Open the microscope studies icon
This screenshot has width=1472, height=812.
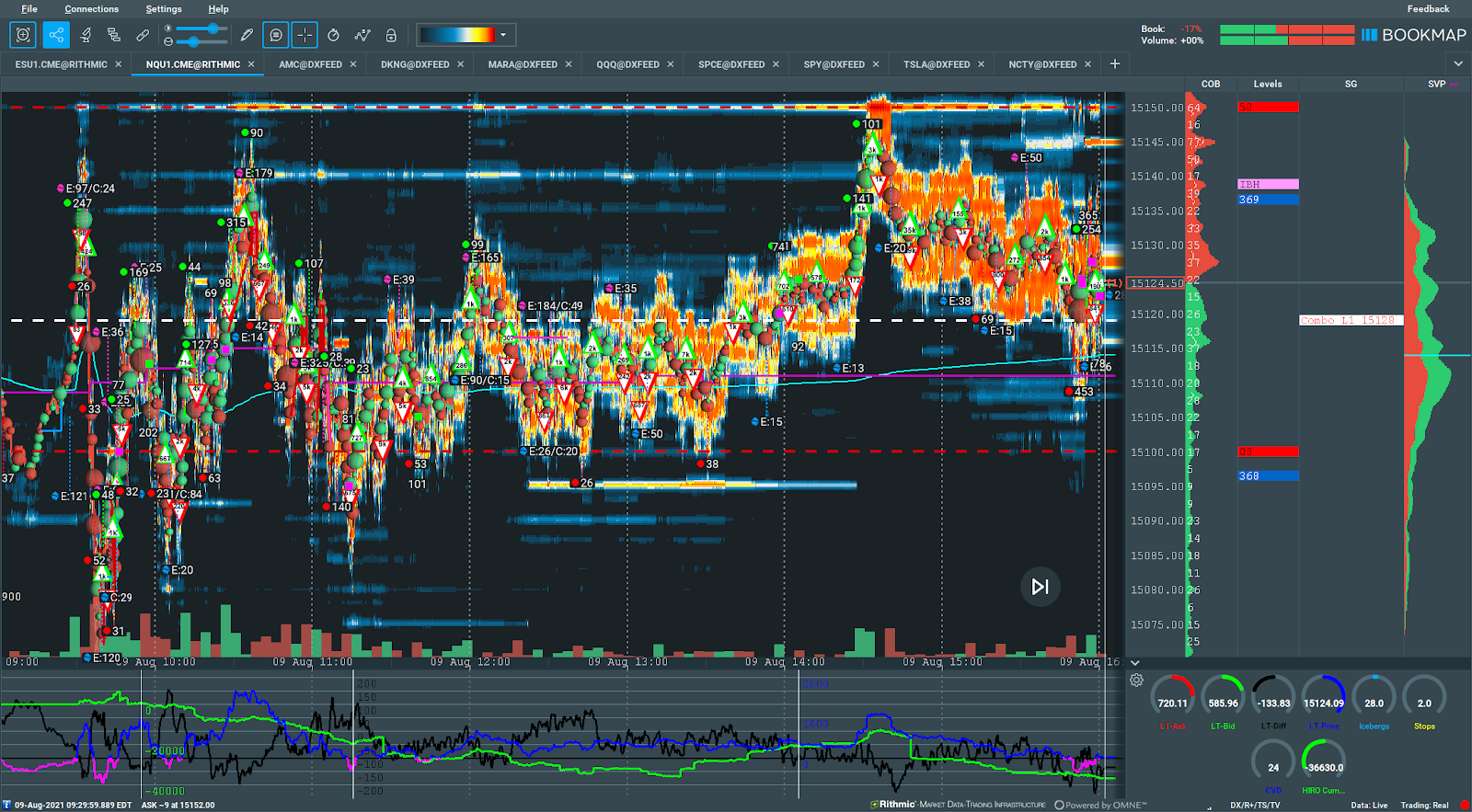[x=86, y=35]
